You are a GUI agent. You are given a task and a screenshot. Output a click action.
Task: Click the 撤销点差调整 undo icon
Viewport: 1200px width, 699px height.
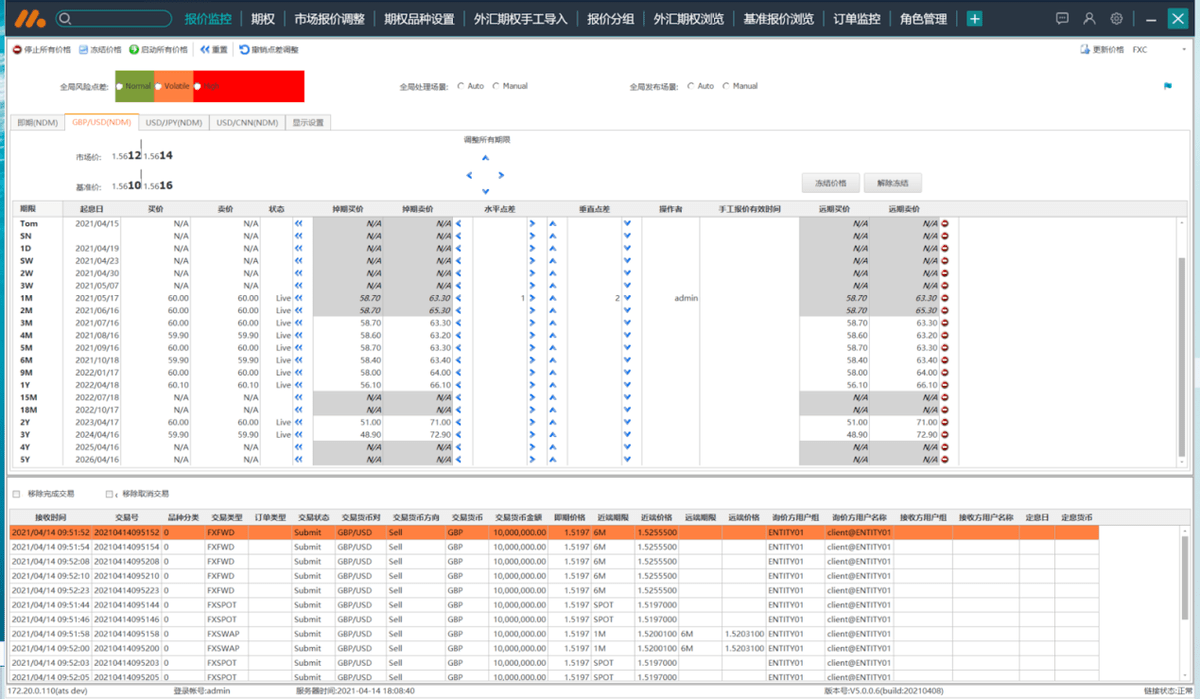coord(244,49)
